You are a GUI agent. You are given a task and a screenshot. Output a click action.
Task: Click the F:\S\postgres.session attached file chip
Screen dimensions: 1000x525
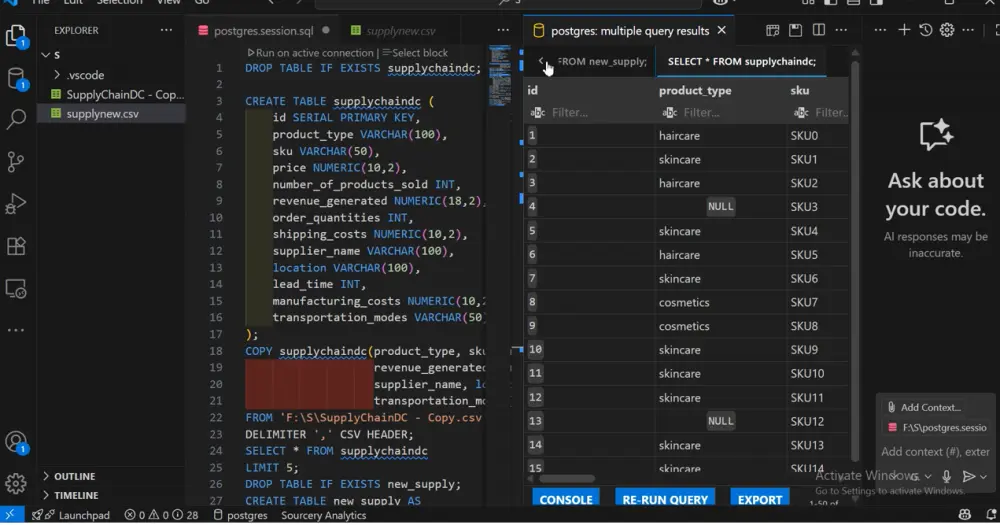click(938, 427)
